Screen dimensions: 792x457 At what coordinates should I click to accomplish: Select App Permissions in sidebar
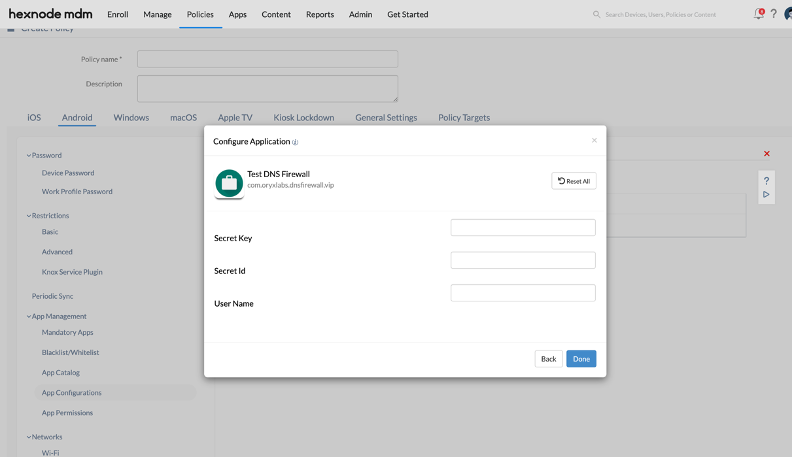pos(67,412)
